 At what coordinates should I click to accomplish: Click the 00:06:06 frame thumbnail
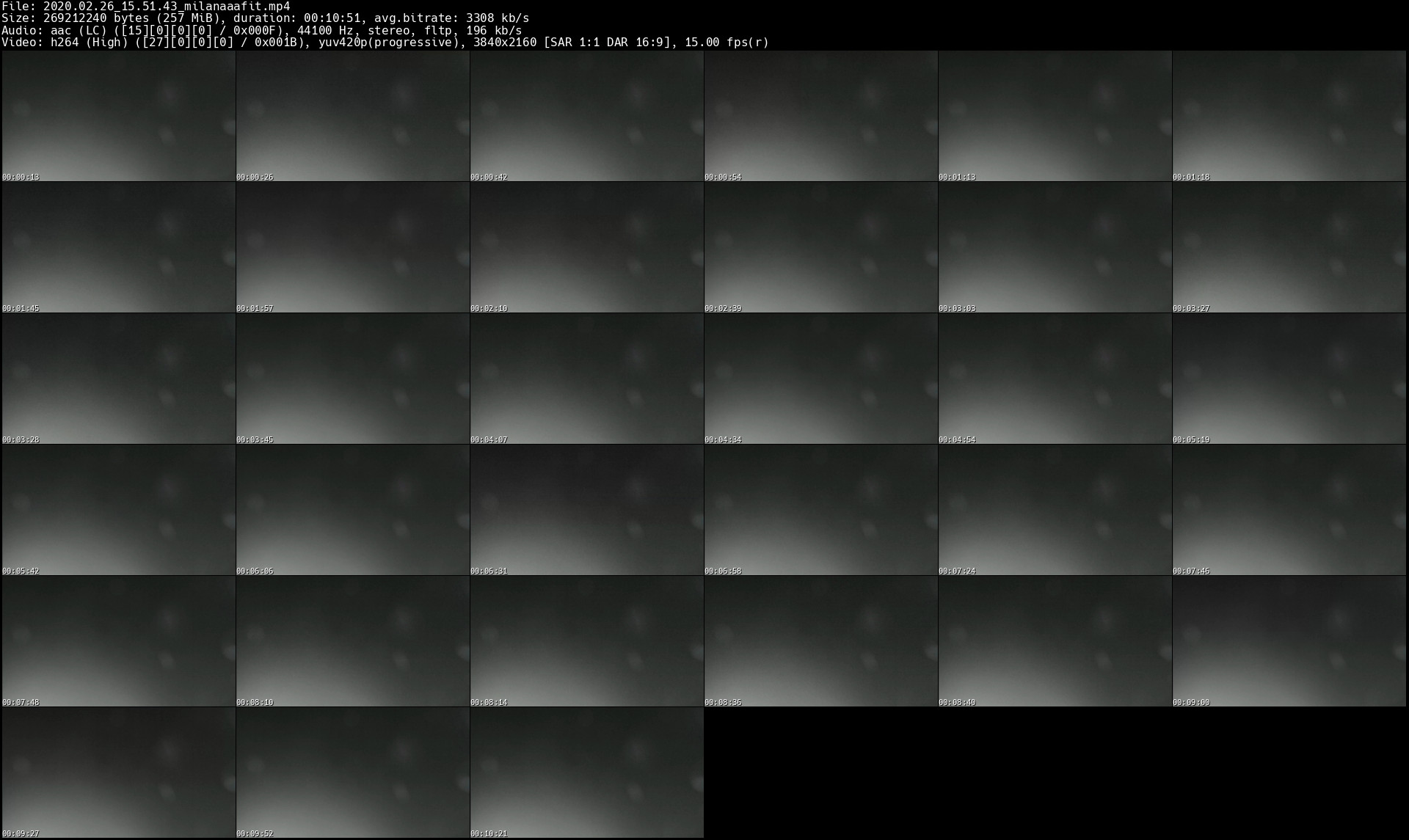[352, 510]
